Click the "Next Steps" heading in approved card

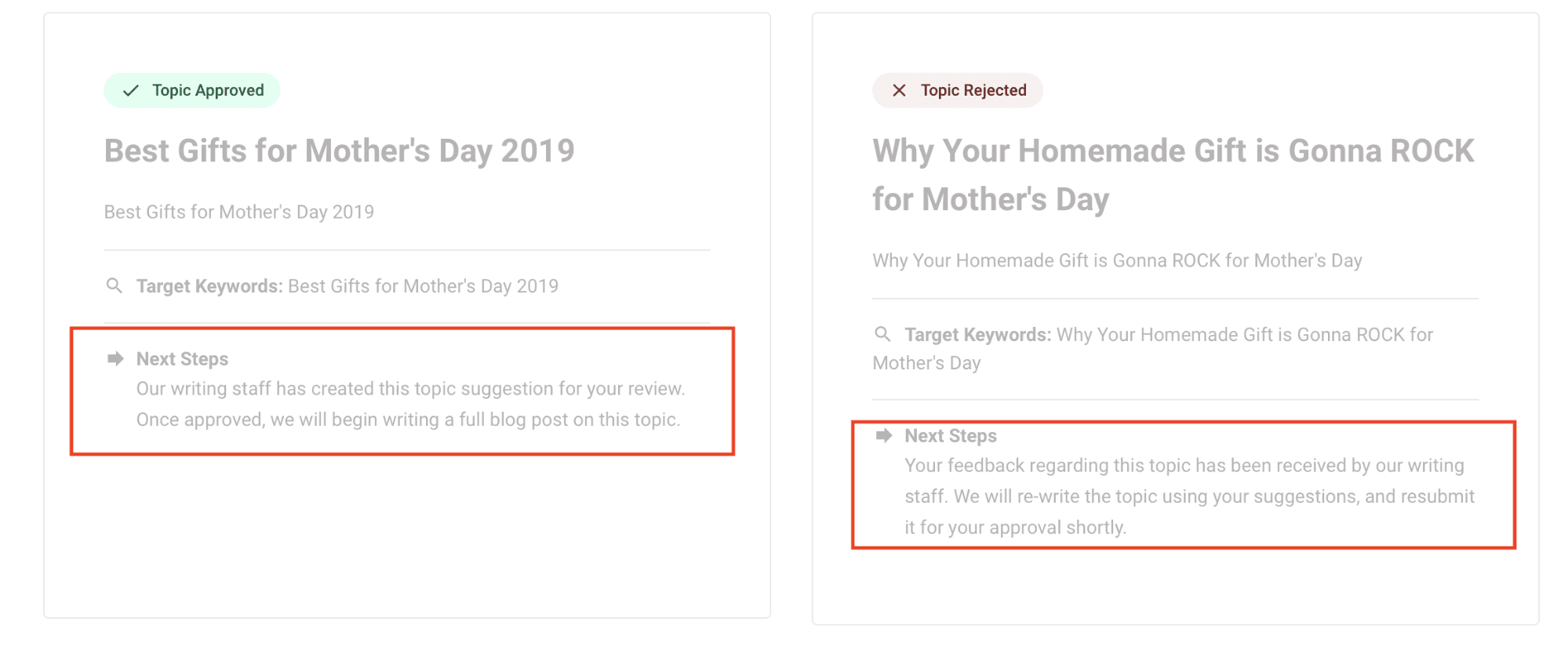click(182, 359)
